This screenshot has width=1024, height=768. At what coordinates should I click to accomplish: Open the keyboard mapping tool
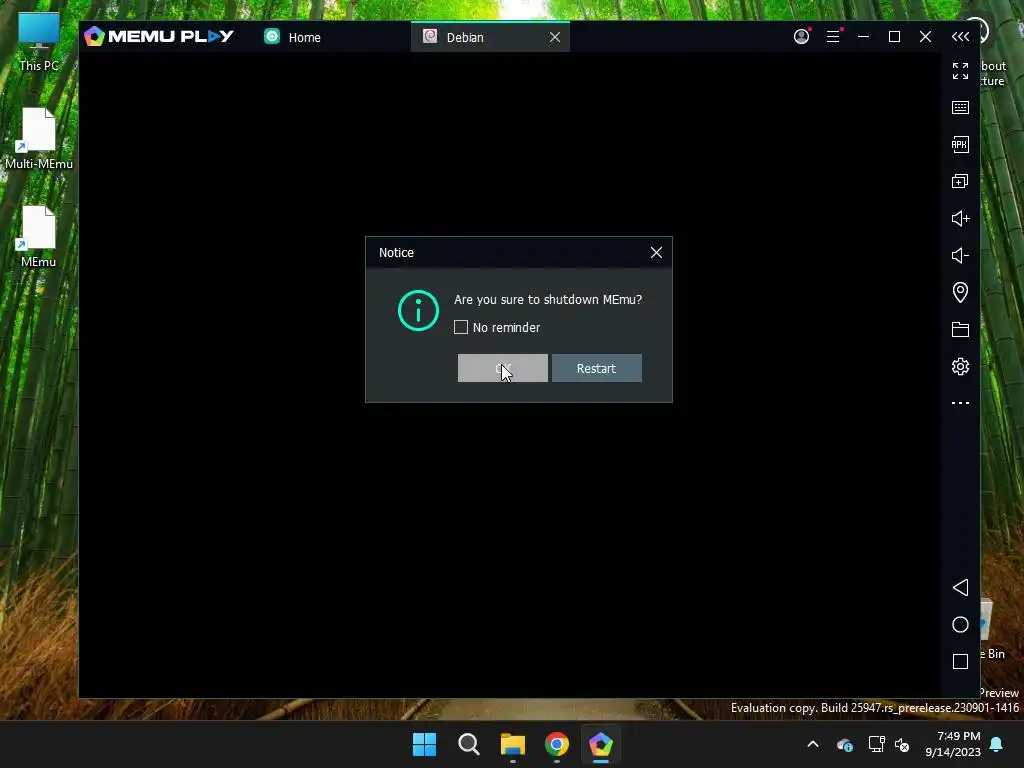pyautogui.click(x=960, y=108)
